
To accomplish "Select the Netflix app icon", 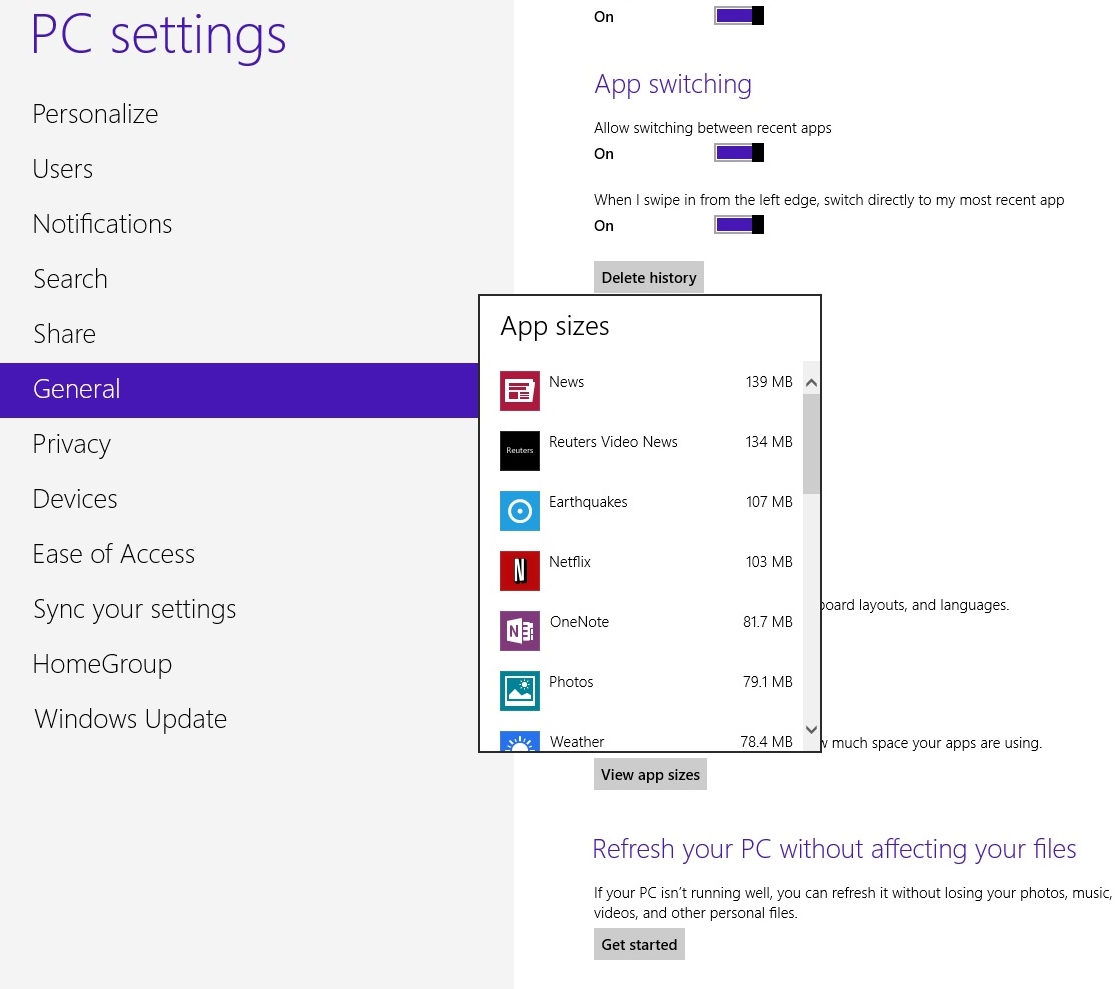I will pyautogui.click(x=519, y=571).
